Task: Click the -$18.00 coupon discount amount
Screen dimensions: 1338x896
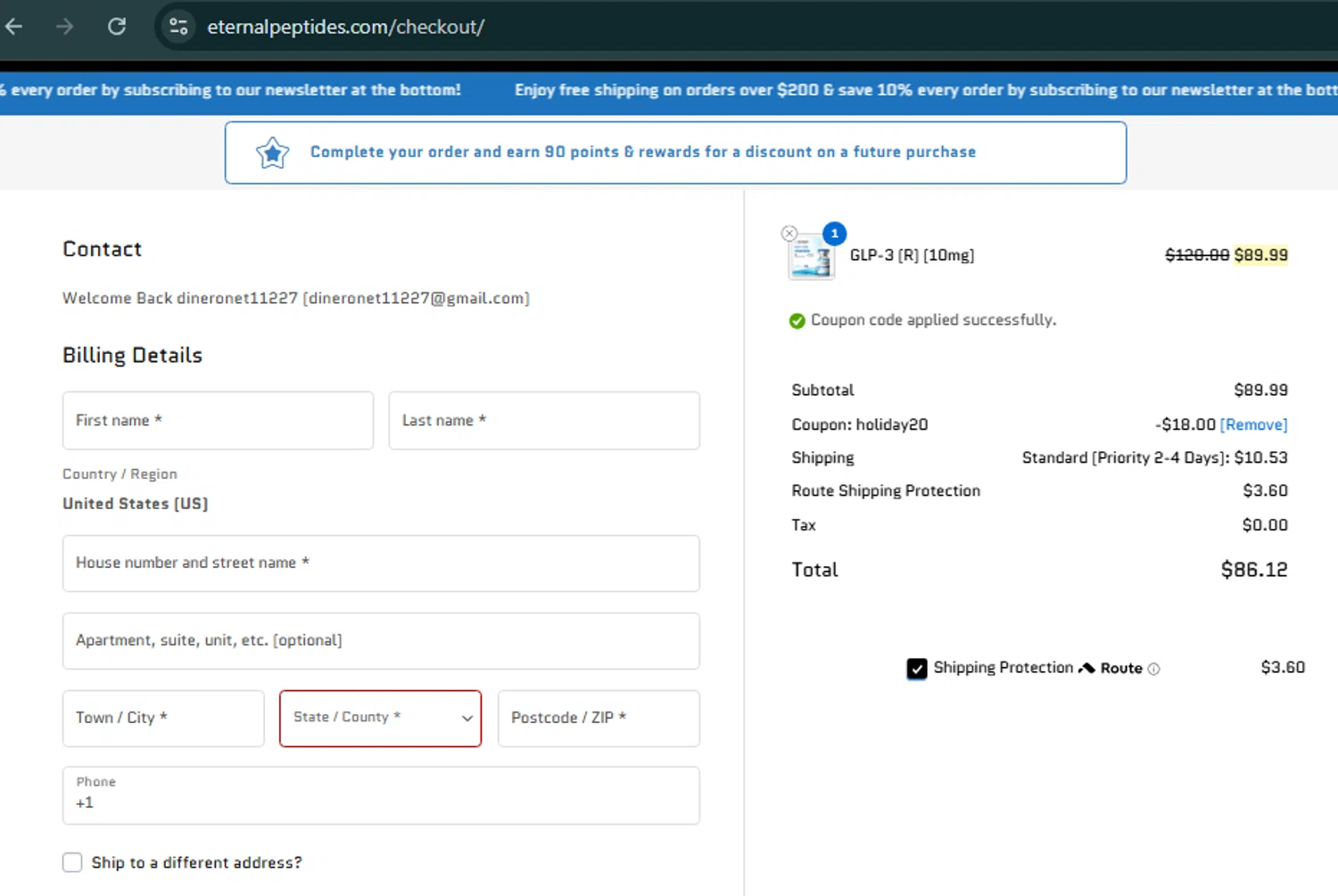Action: coord(1185,424)
